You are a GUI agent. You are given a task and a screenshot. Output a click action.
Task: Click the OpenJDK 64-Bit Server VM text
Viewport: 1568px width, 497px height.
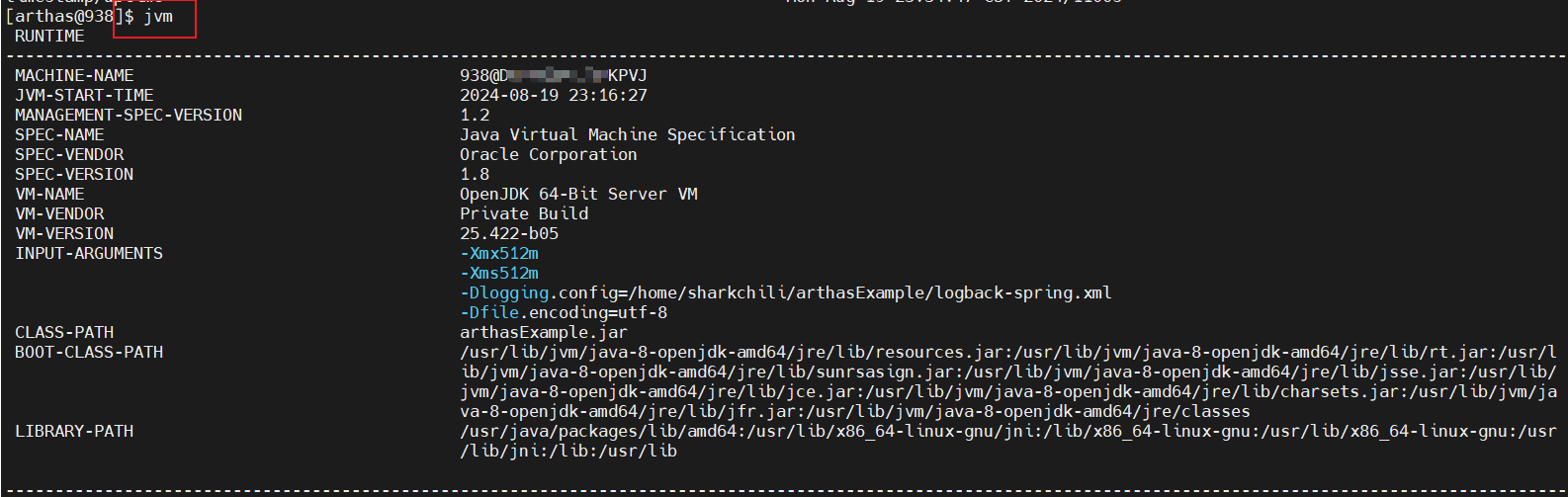tap(578, 195)
